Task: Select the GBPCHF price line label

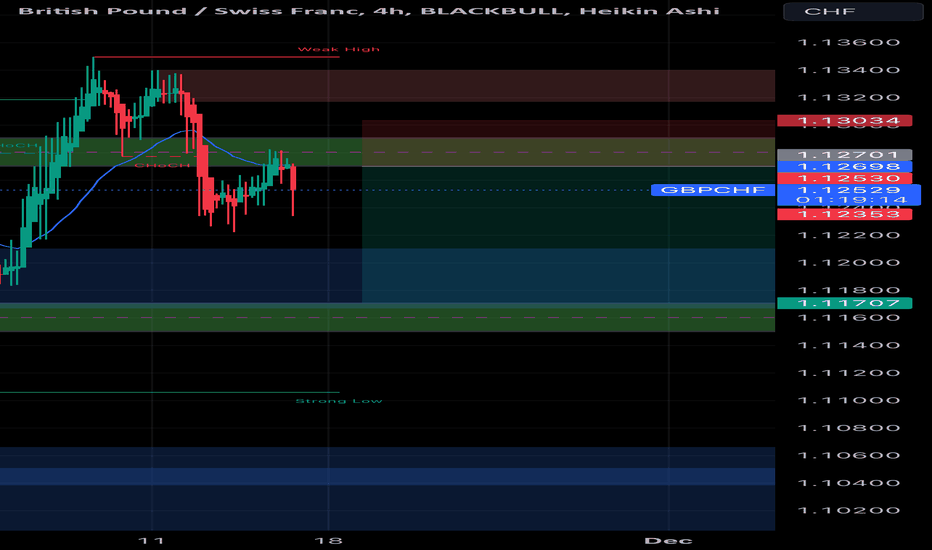Action: pos(713,190)
